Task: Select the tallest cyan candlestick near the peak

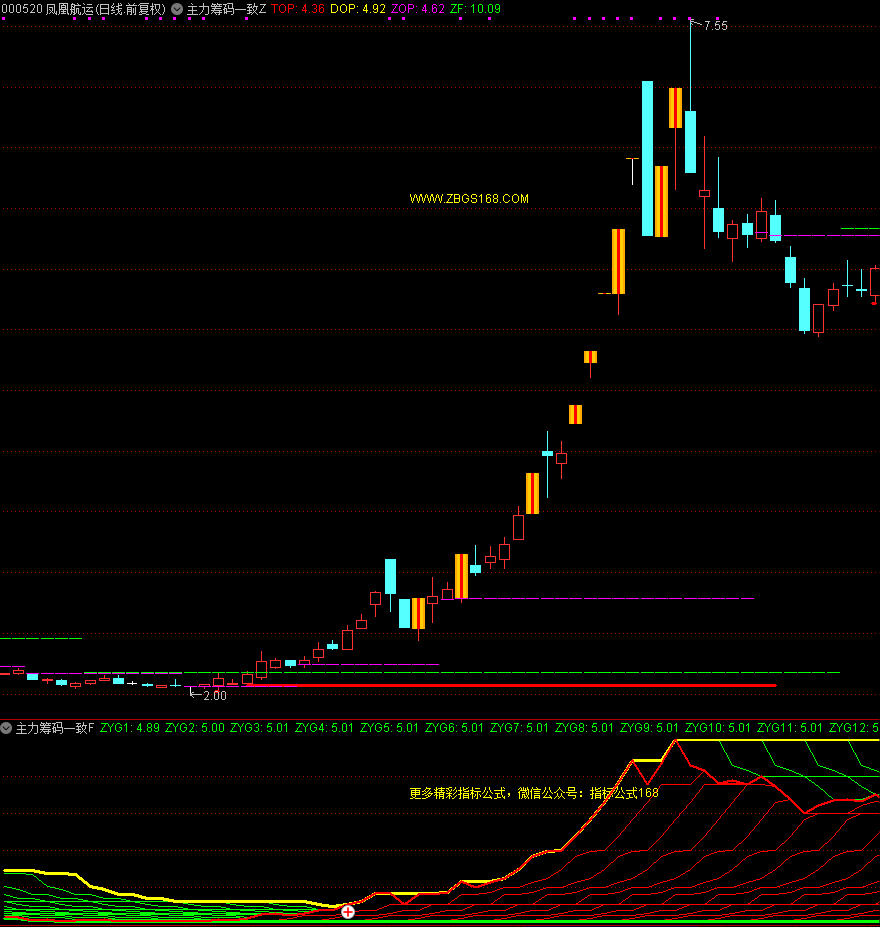Action: (647, 158)
